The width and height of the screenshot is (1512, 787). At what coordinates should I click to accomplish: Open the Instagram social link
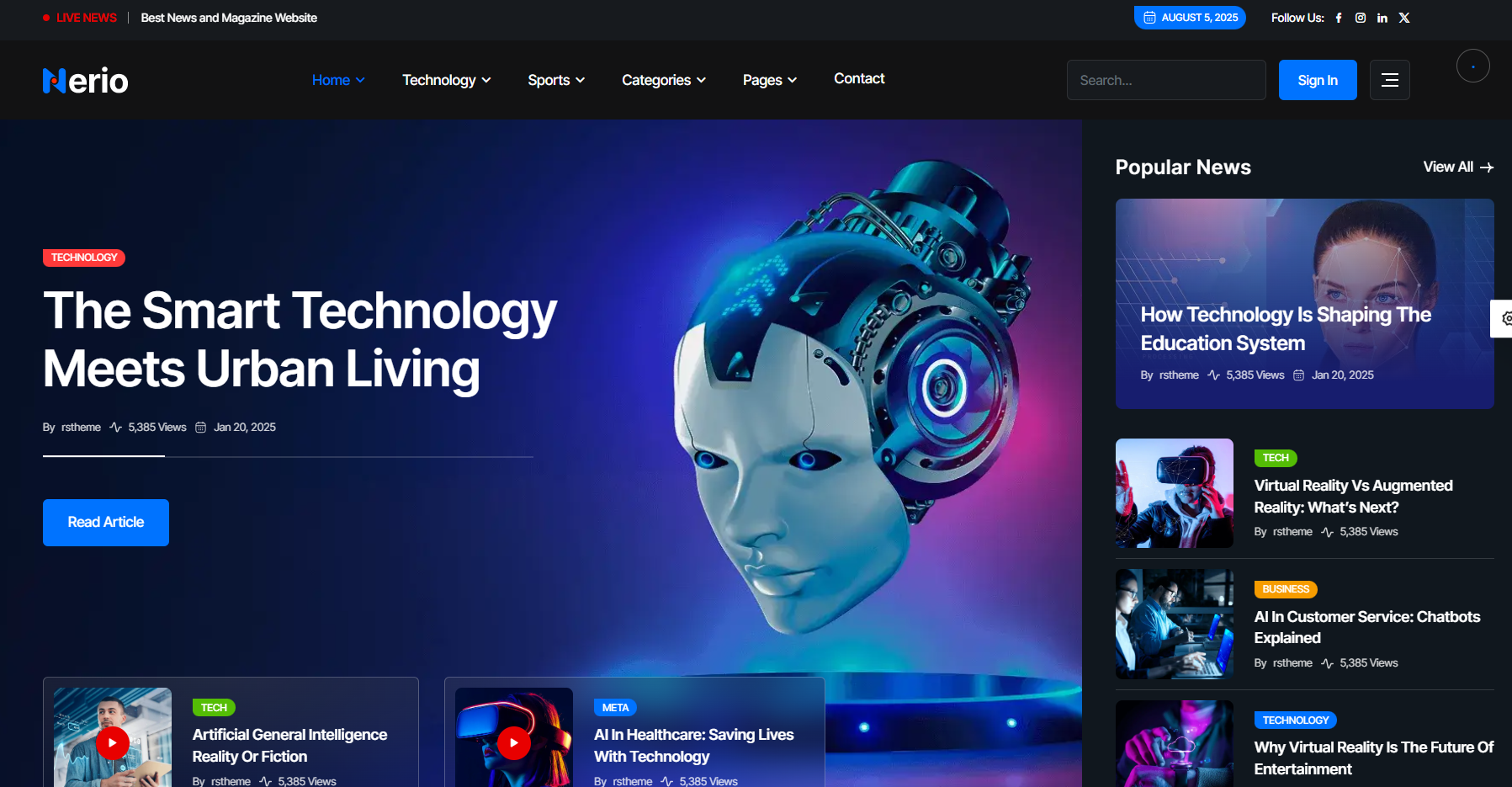[1361, 18]
